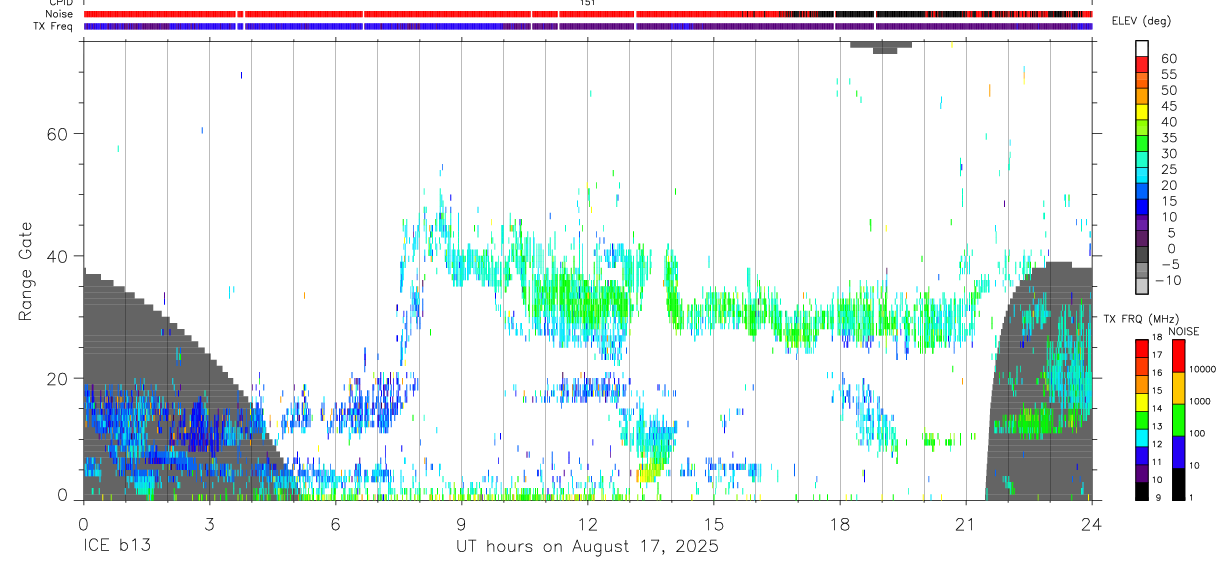Select the red top segment of NOISE colorbar
Viewport: 1228px width, 567px height.
pos(1178,356)
